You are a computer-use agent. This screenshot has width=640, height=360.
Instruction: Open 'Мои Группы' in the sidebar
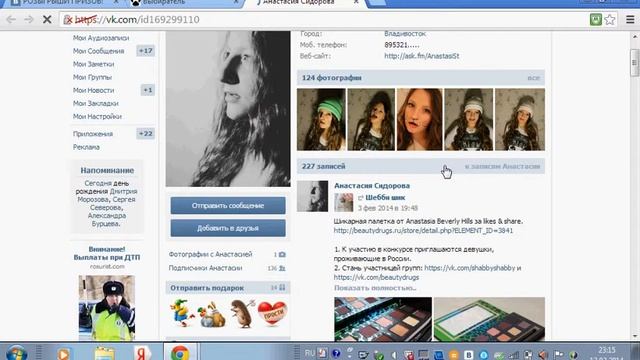pyautogui.click(x=92, y=77)
